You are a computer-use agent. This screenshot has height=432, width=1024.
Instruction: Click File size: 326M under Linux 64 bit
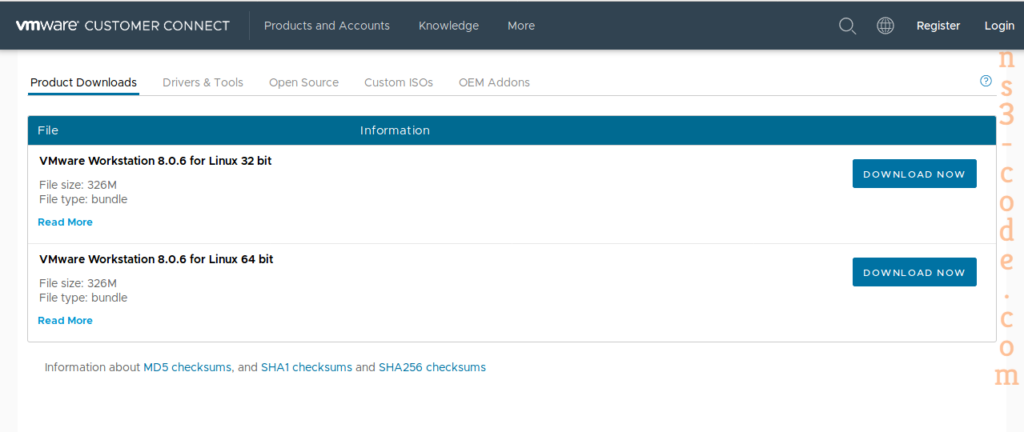(78, 283)
